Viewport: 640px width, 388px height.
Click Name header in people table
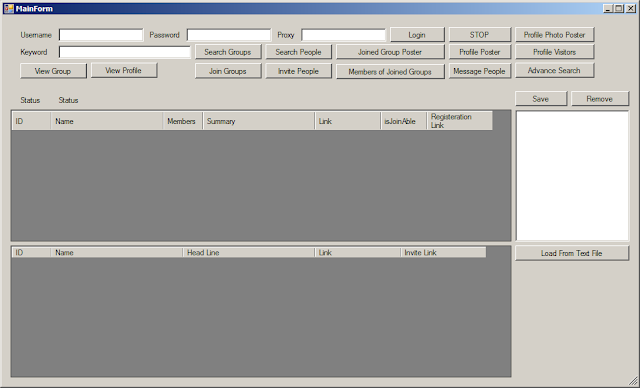[x=117, y=253]
